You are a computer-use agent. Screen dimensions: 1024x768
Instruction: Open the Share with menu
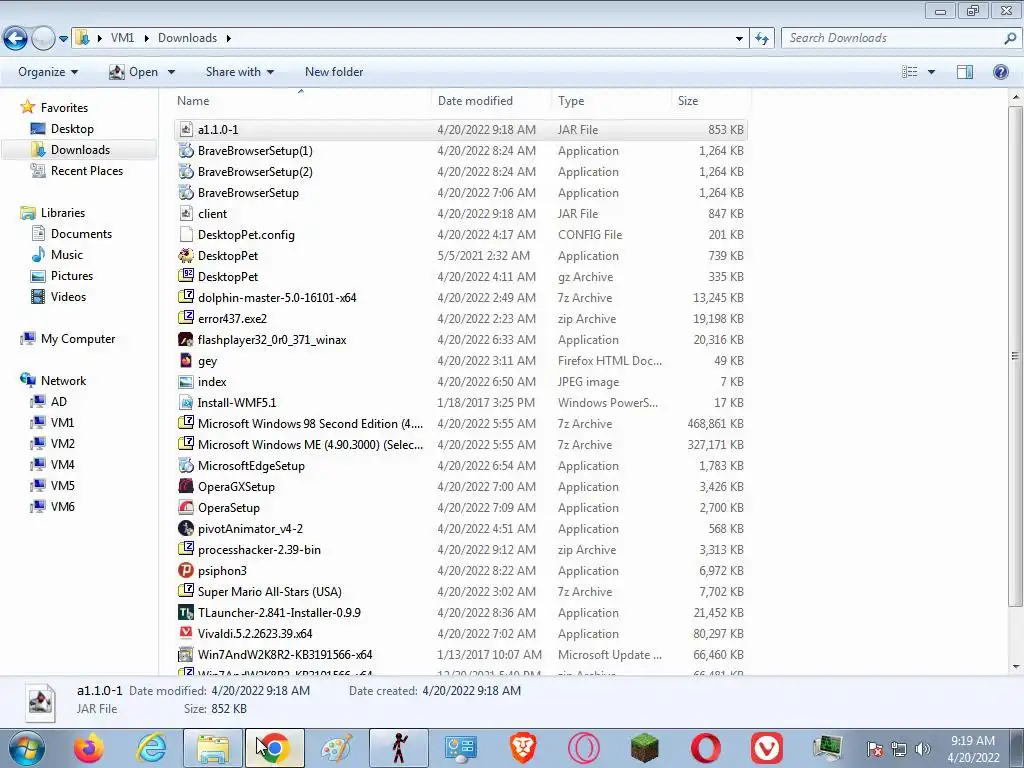click(240, 72)
